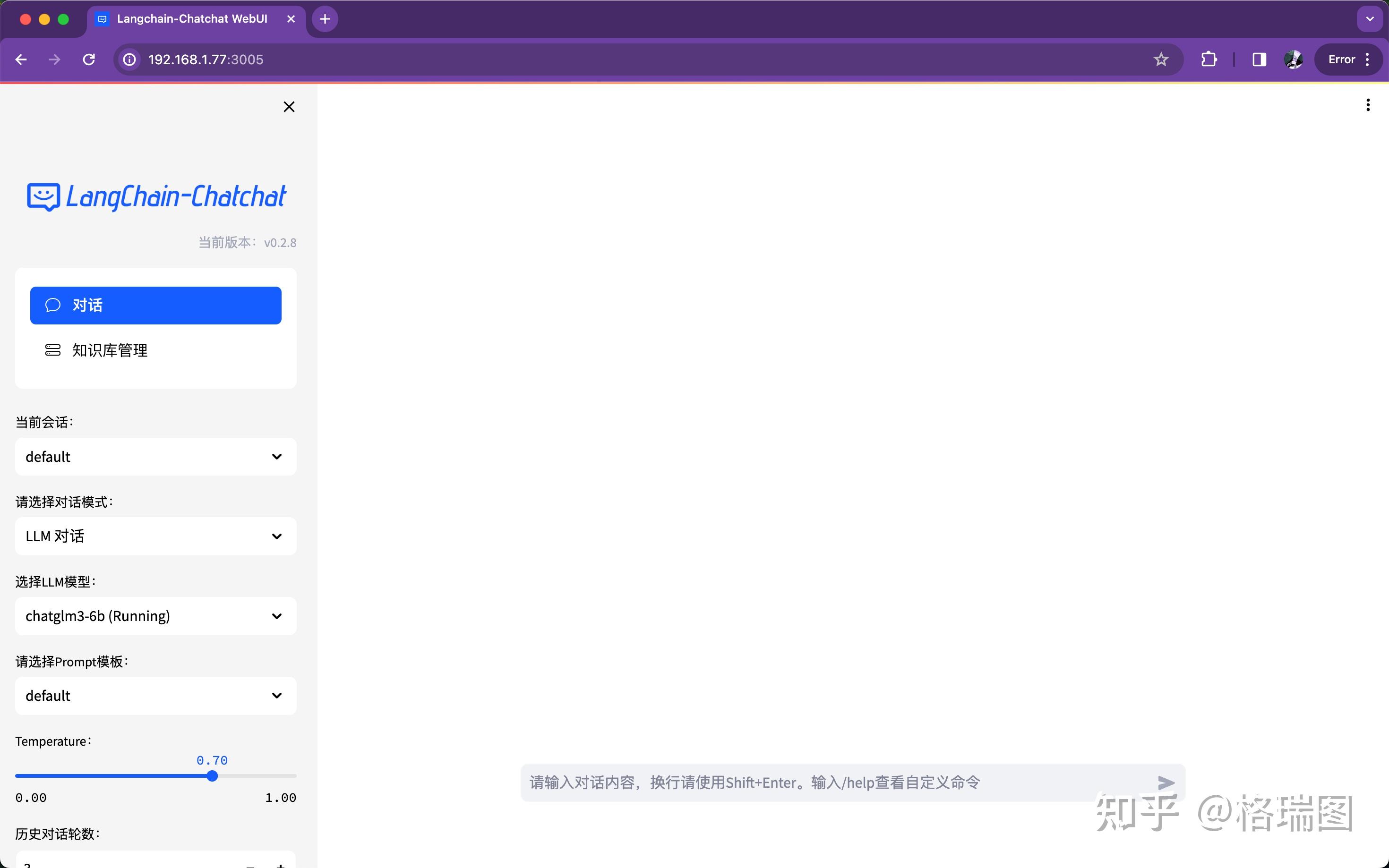Open the chatglm3-6b (Running) model dropdown
Viewport: 1389px width, 868px height.
(x=155, y=616)
